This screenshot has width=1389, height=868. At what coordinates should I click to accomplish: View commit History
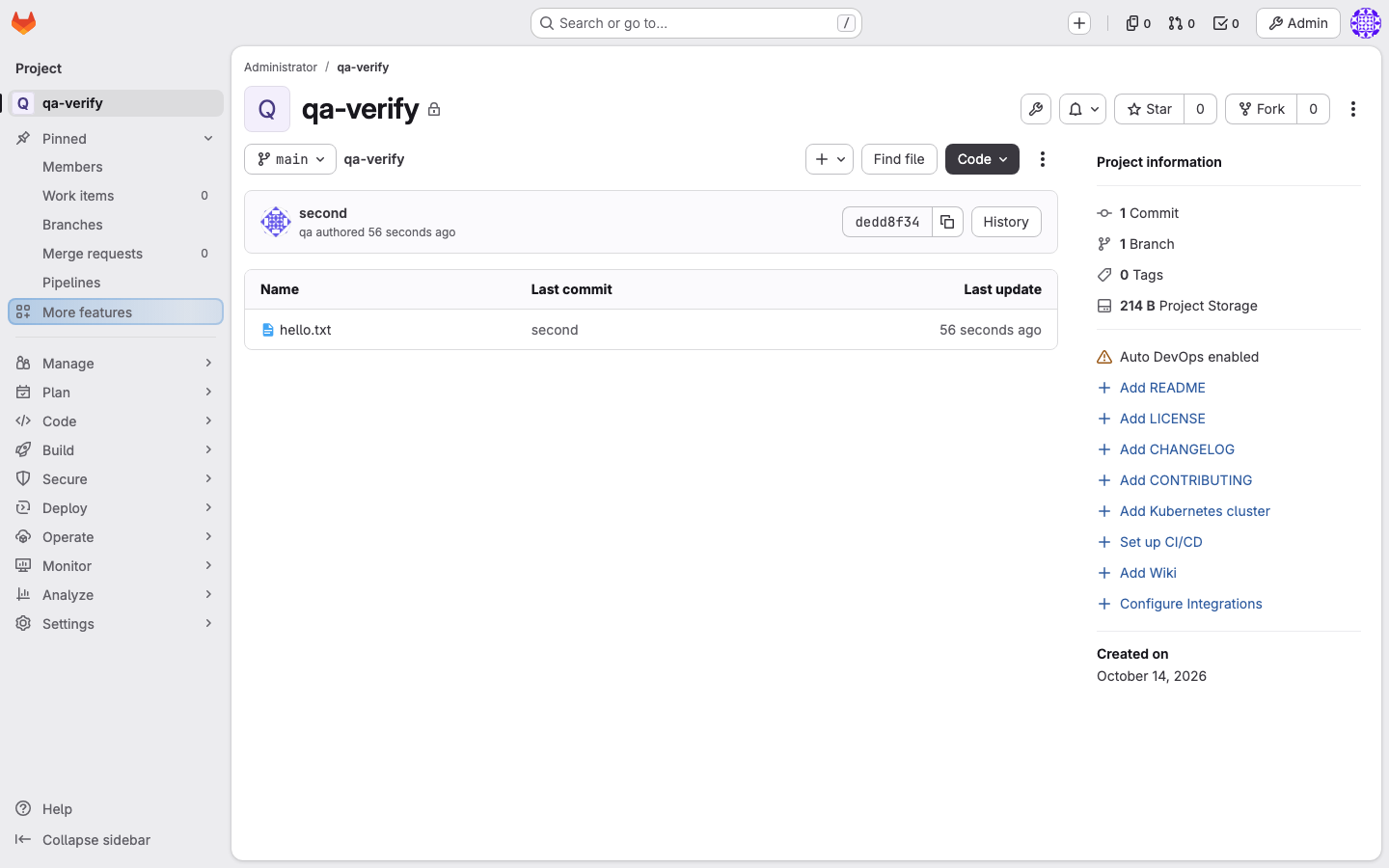coord(1006,222)
